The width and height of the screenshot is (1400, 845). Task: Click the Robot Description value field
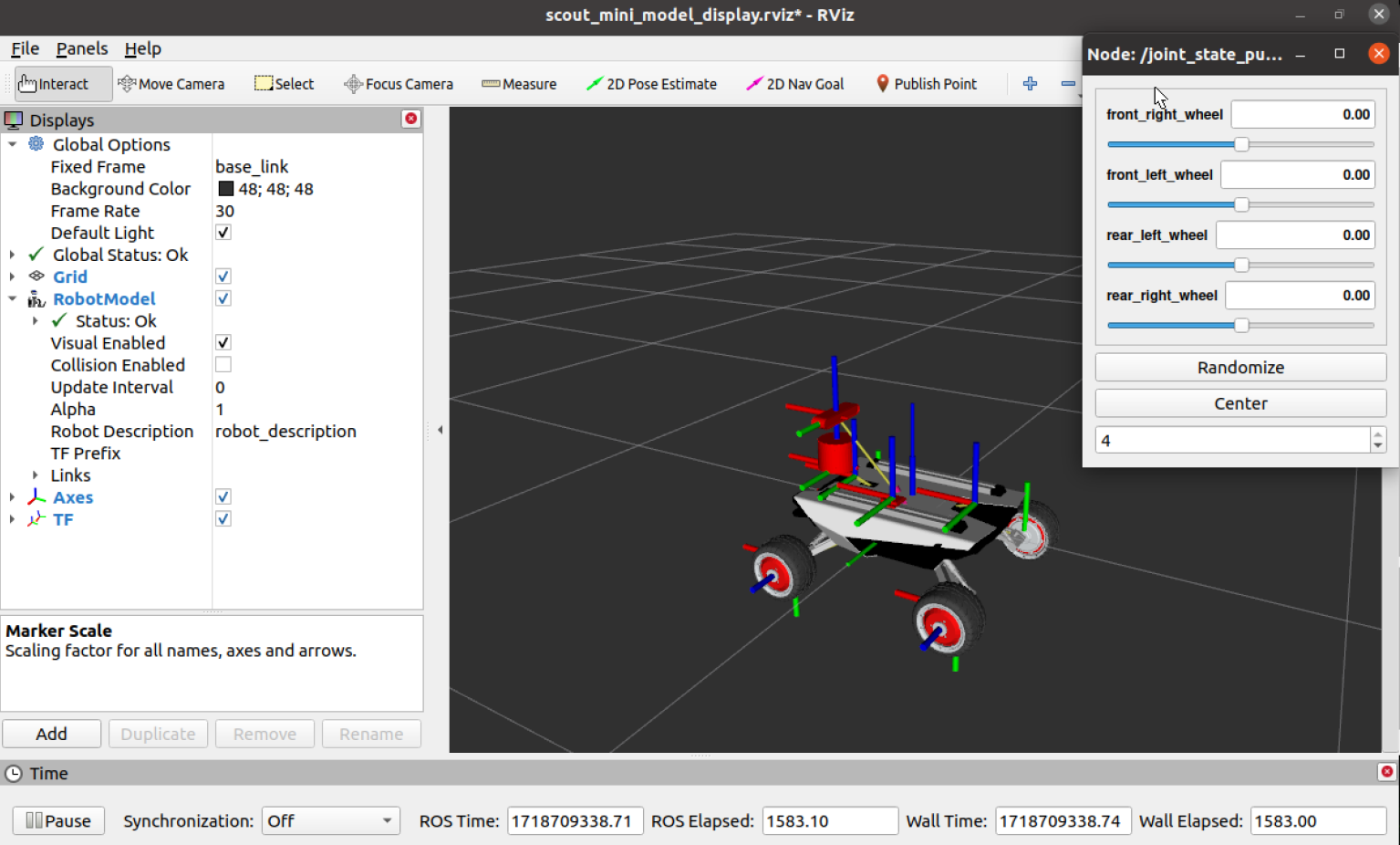[x=285, y=431]
